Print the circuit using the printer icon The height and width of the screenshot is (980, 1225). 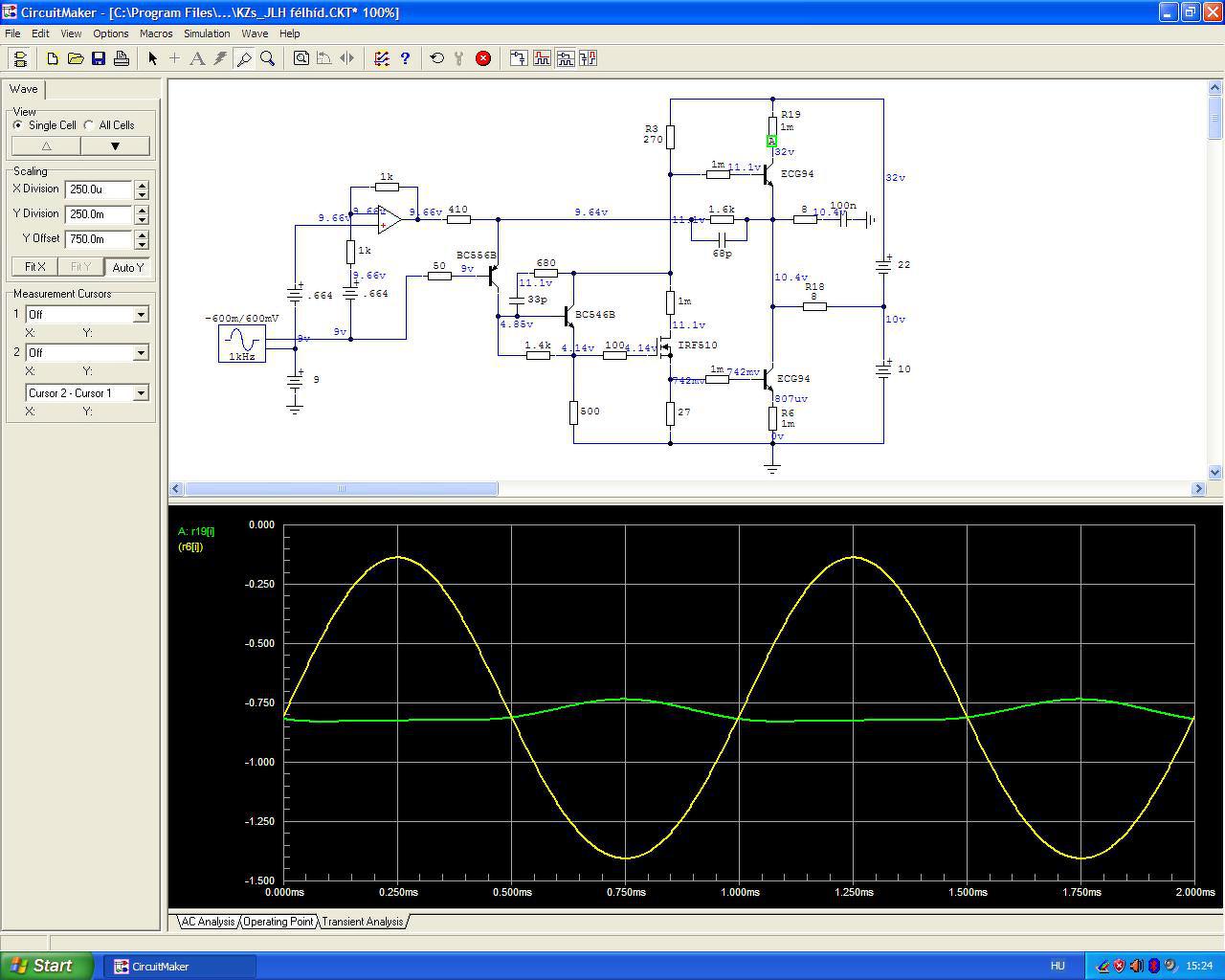tap(122, 58)
